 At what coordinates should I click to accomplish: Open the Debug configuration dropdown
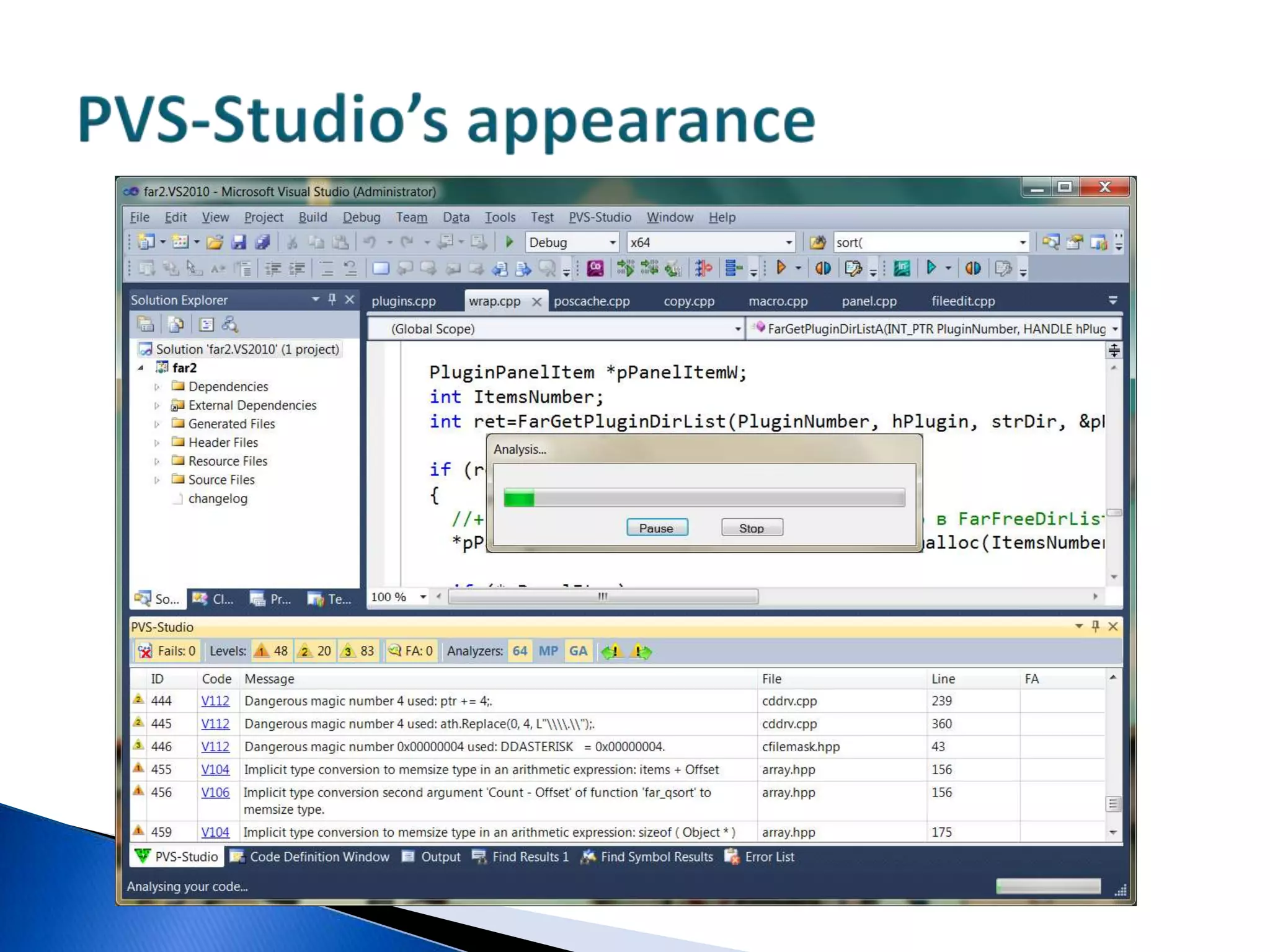coord(612,242)
